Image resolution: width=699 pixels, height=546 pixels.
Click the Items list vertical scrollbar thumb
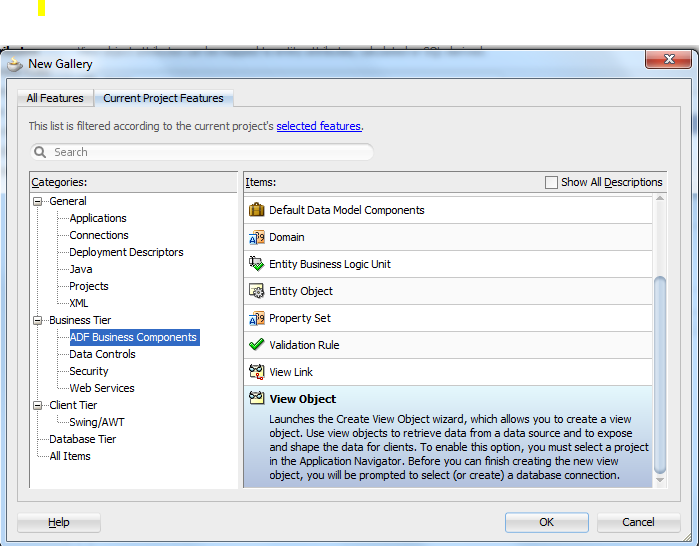click(660, 374)
